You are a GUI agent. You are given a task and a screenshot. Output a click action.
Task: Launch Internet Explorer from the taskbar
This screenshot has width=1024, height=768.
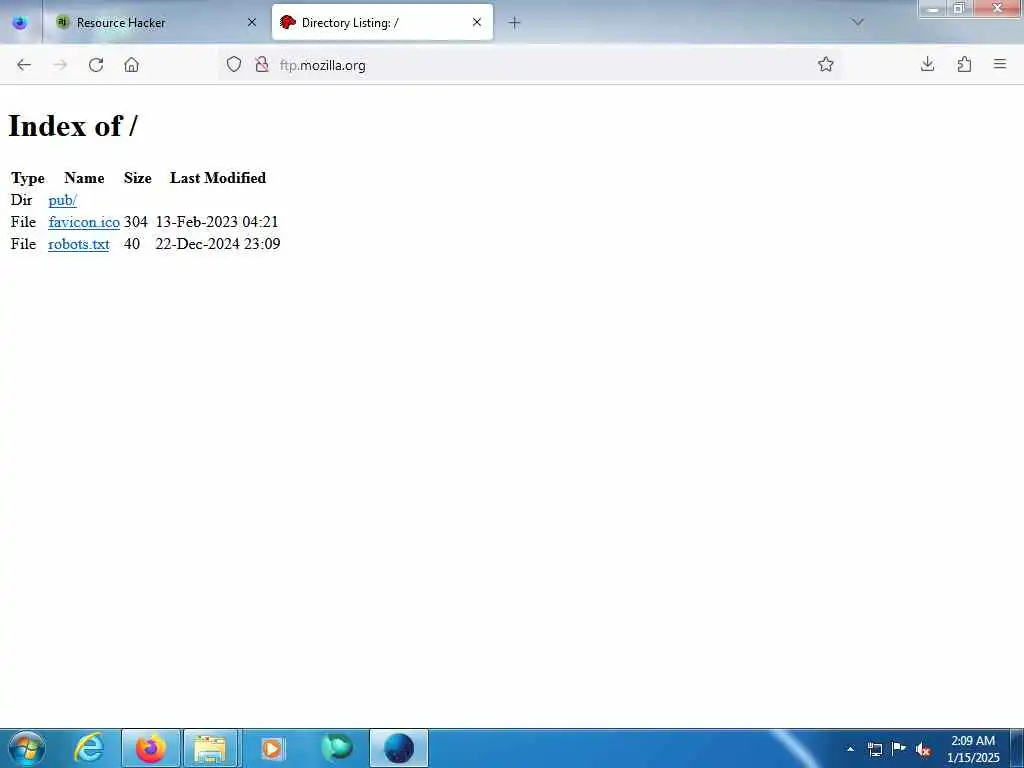pos(89,748)
